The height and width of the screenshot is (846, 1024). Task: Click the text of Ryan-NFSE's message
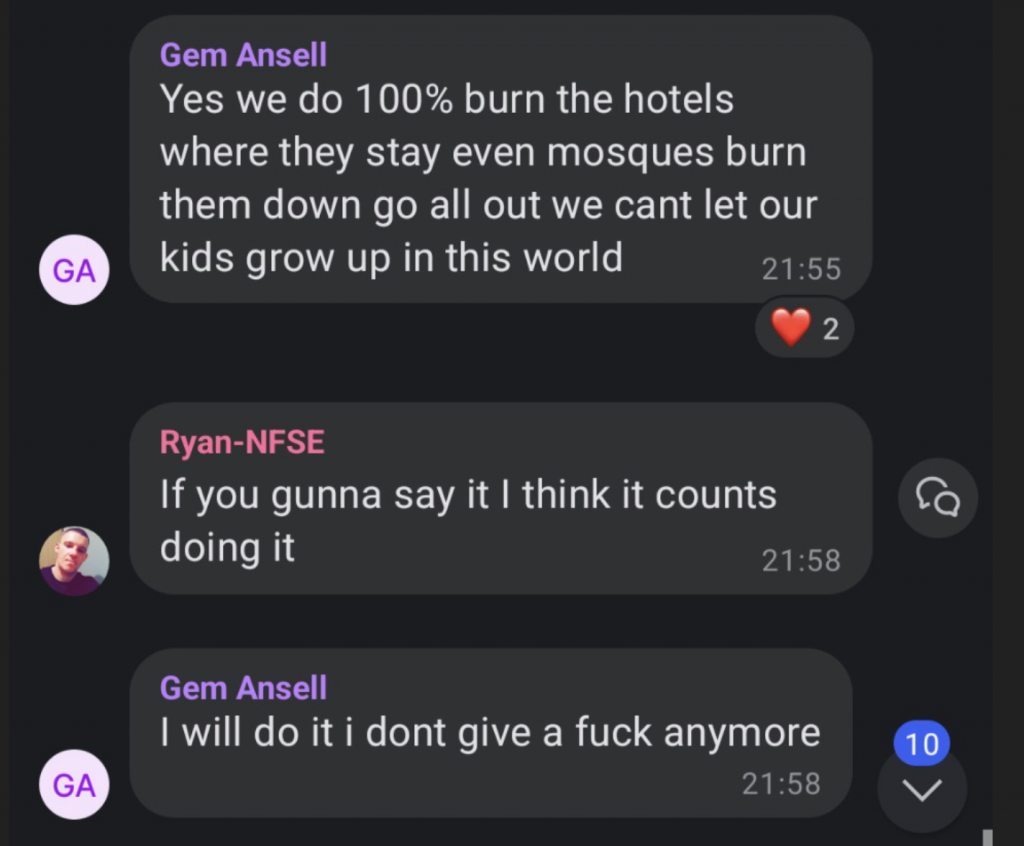468,520
